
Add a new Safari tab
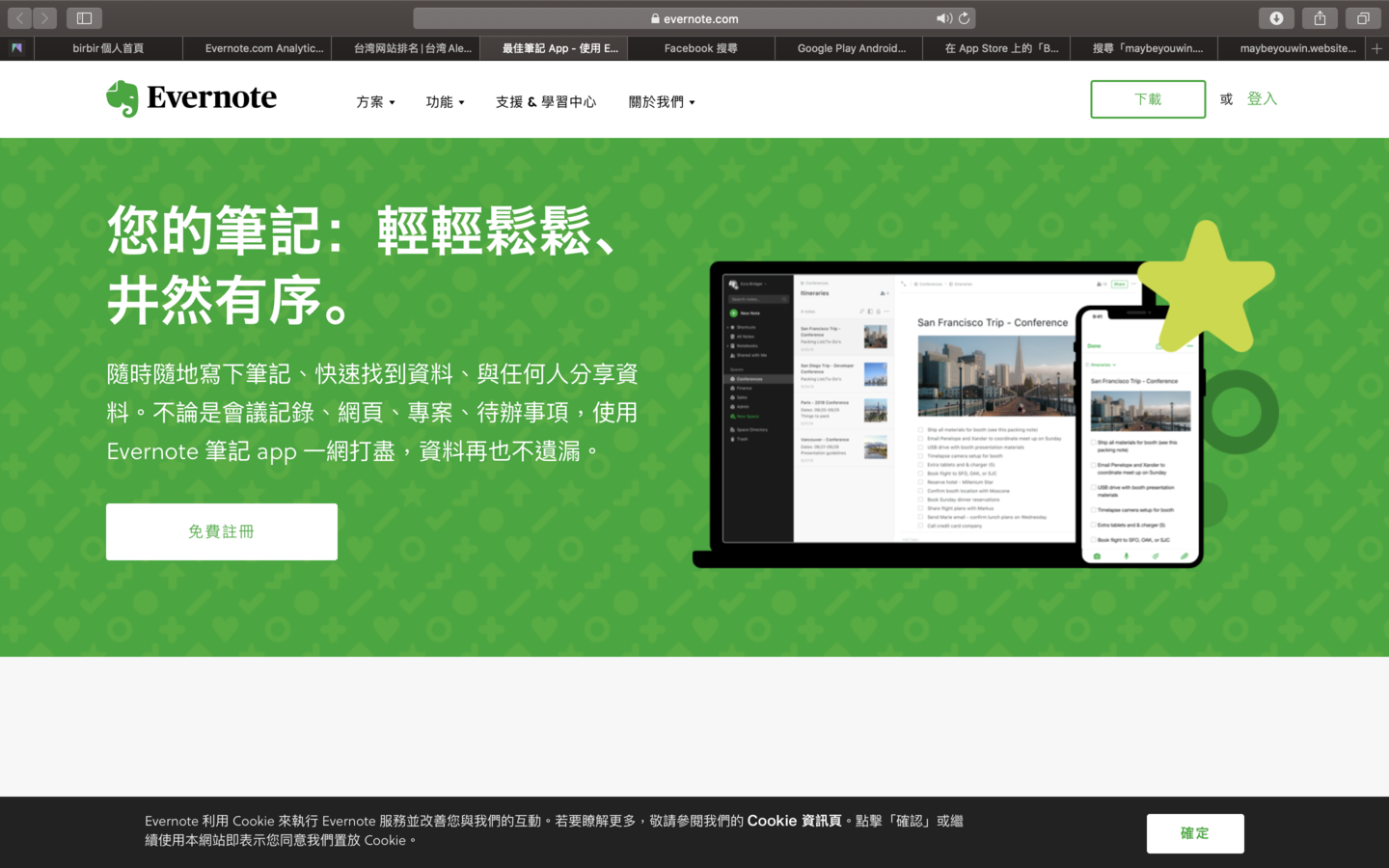(x=1377, y=48)
